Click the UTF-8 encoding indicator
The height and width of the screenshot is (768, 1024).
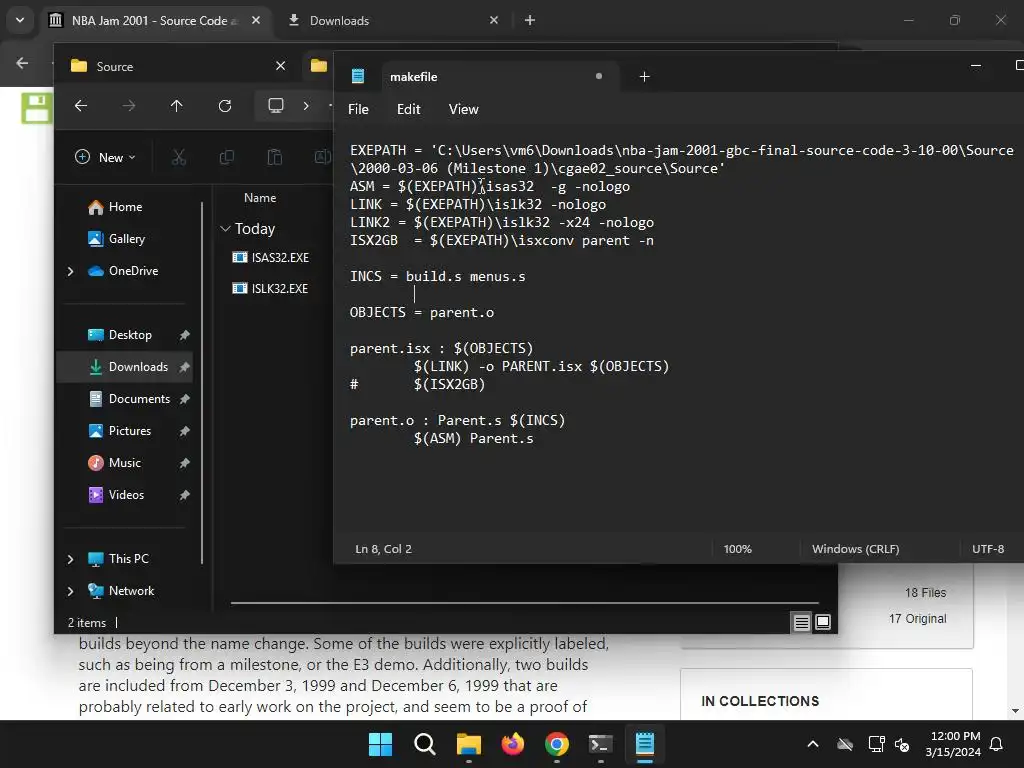coord(987,549)
